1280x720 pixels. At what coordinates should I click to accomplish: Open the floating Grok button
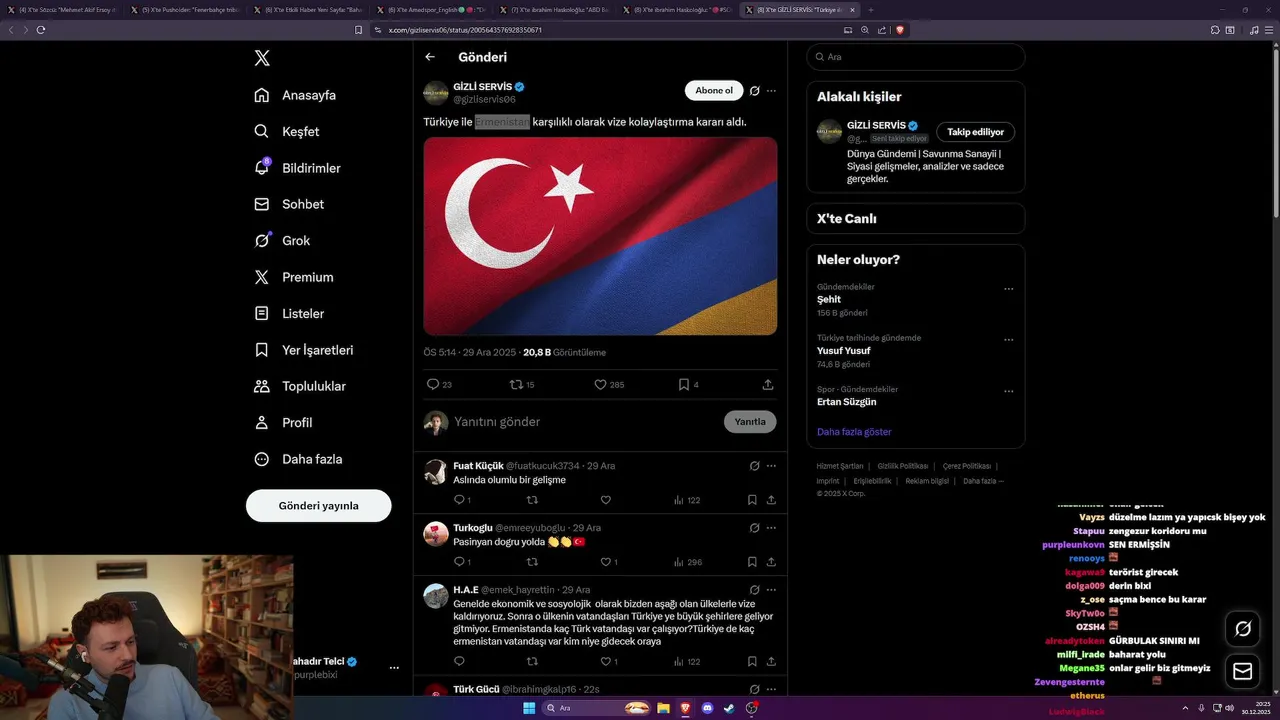click(x=1243, y=629)
